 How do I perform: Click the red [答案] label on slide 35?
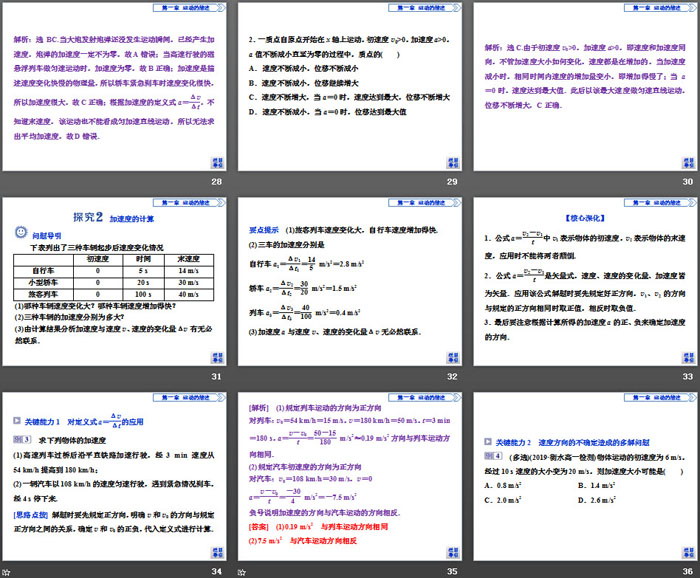point(259,527)
